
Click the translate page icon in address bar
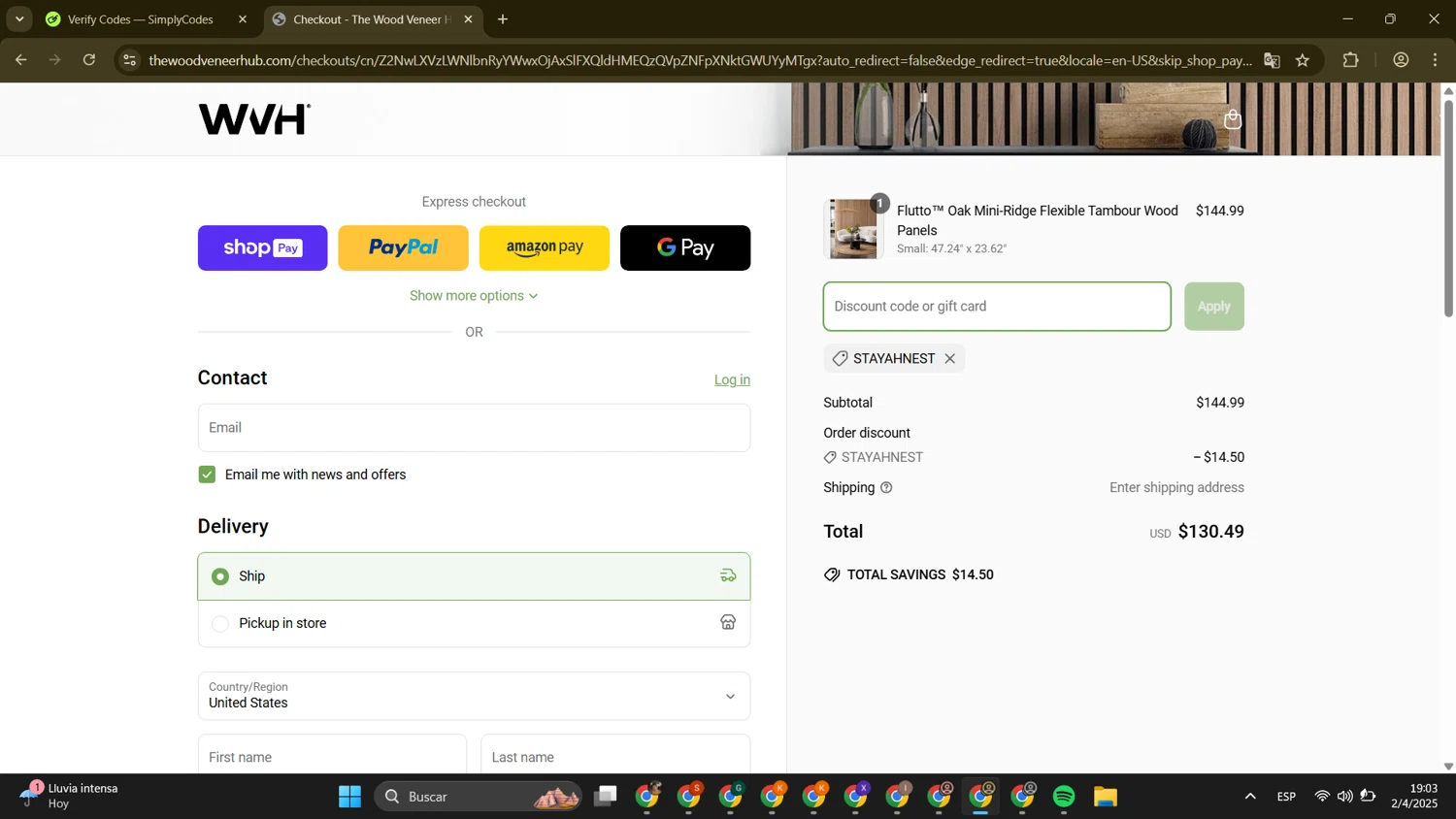pos(1272,60)
